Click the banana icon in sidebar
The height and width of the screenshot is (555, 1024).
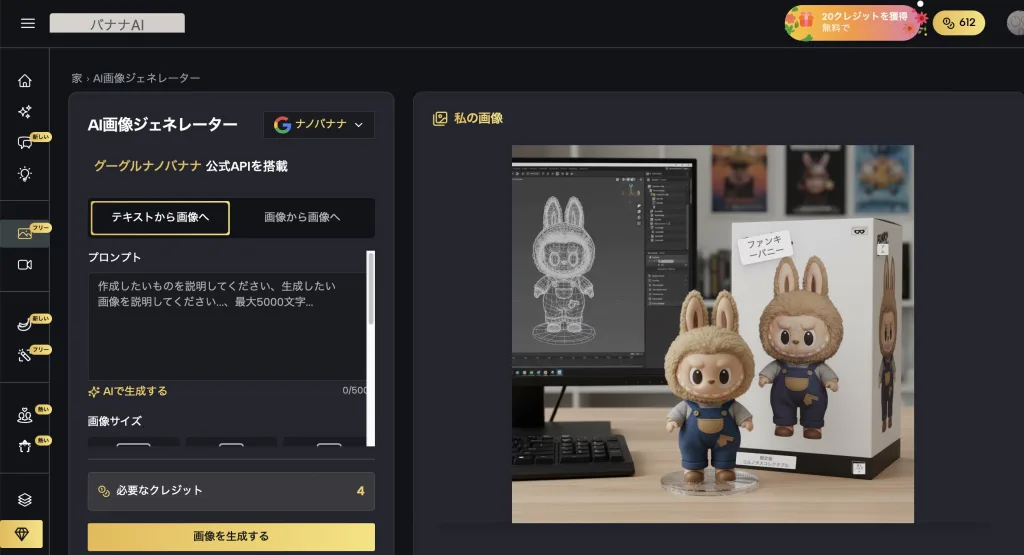tap(25, 325)
